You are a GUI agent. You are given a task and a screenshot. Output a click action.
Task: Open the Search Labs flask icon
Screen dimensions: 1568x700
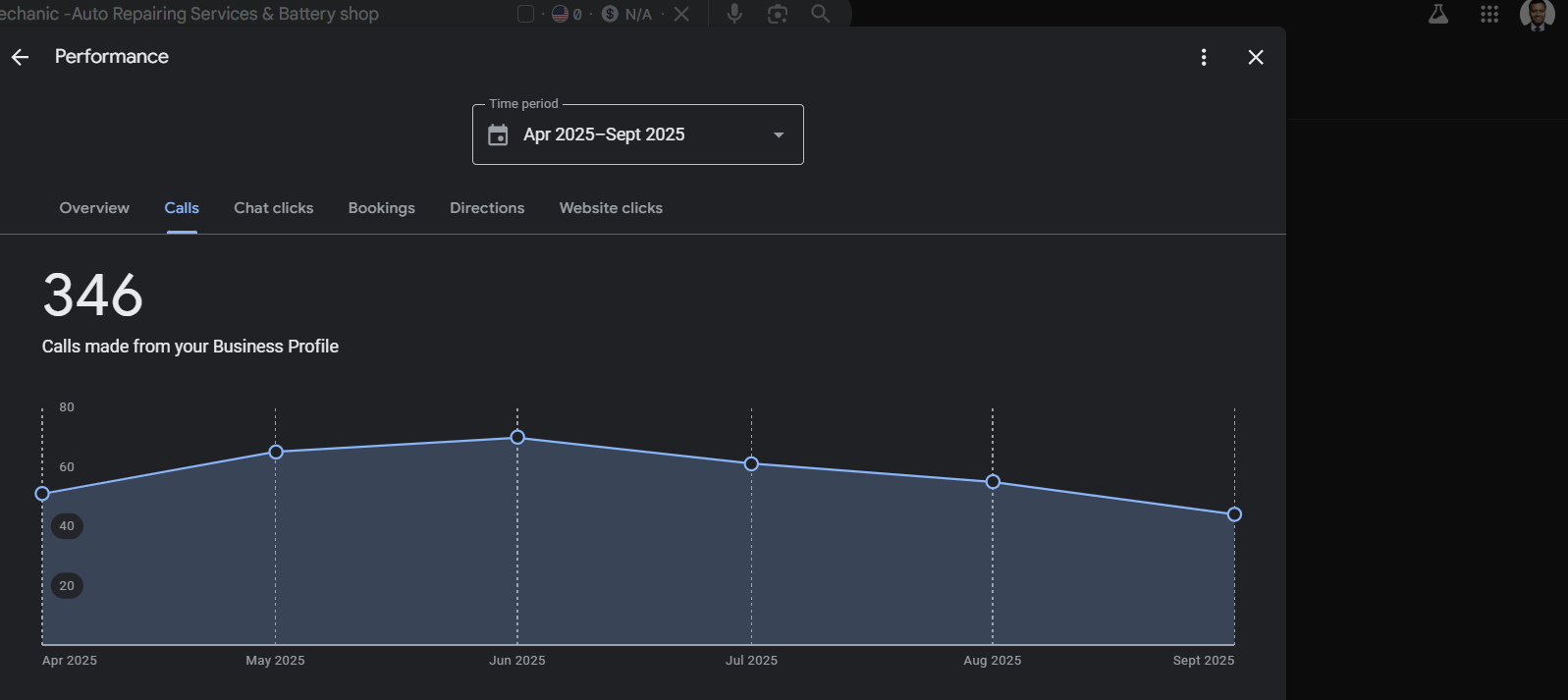(x=1438, y=14)
